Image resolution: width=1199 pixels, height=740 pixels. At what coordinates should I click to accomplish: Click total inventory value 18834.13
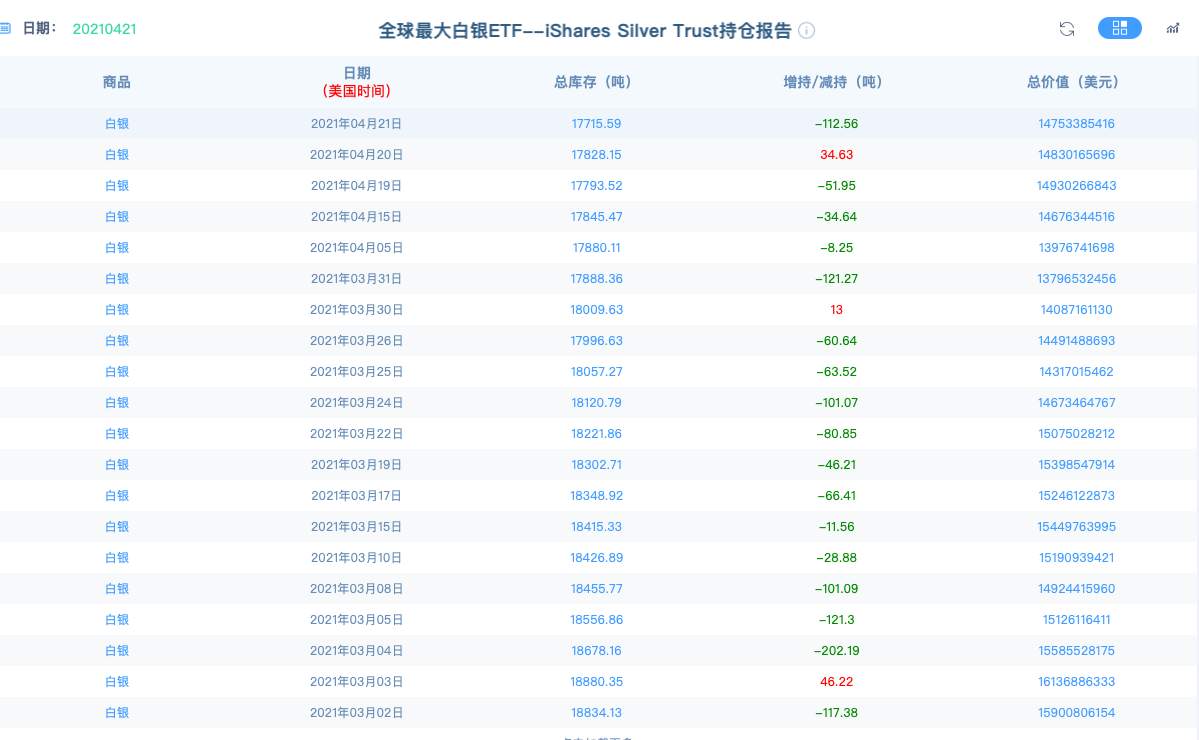click(x=596, y=712)
